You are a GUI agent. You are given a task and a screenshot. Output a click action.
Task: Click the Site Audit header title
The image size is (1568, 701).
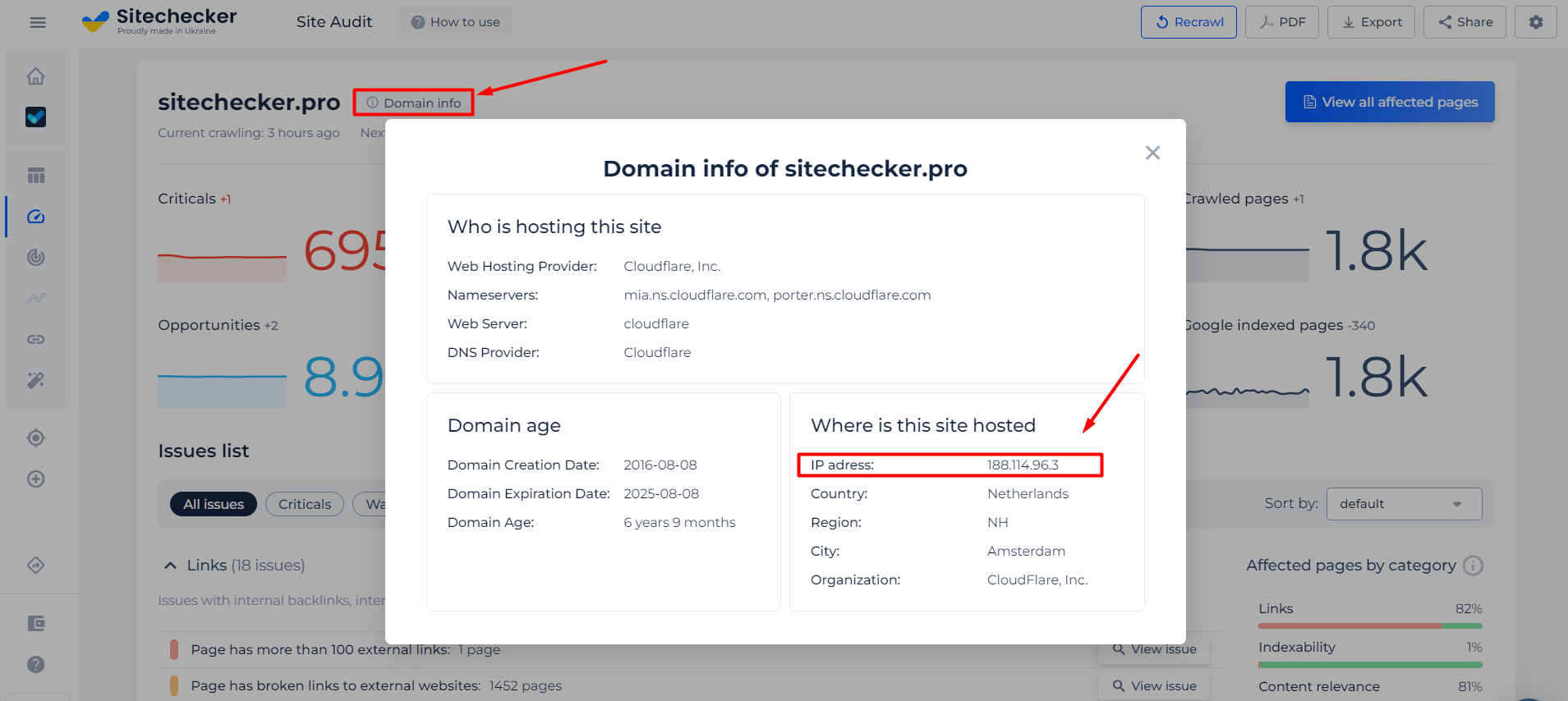334,22
